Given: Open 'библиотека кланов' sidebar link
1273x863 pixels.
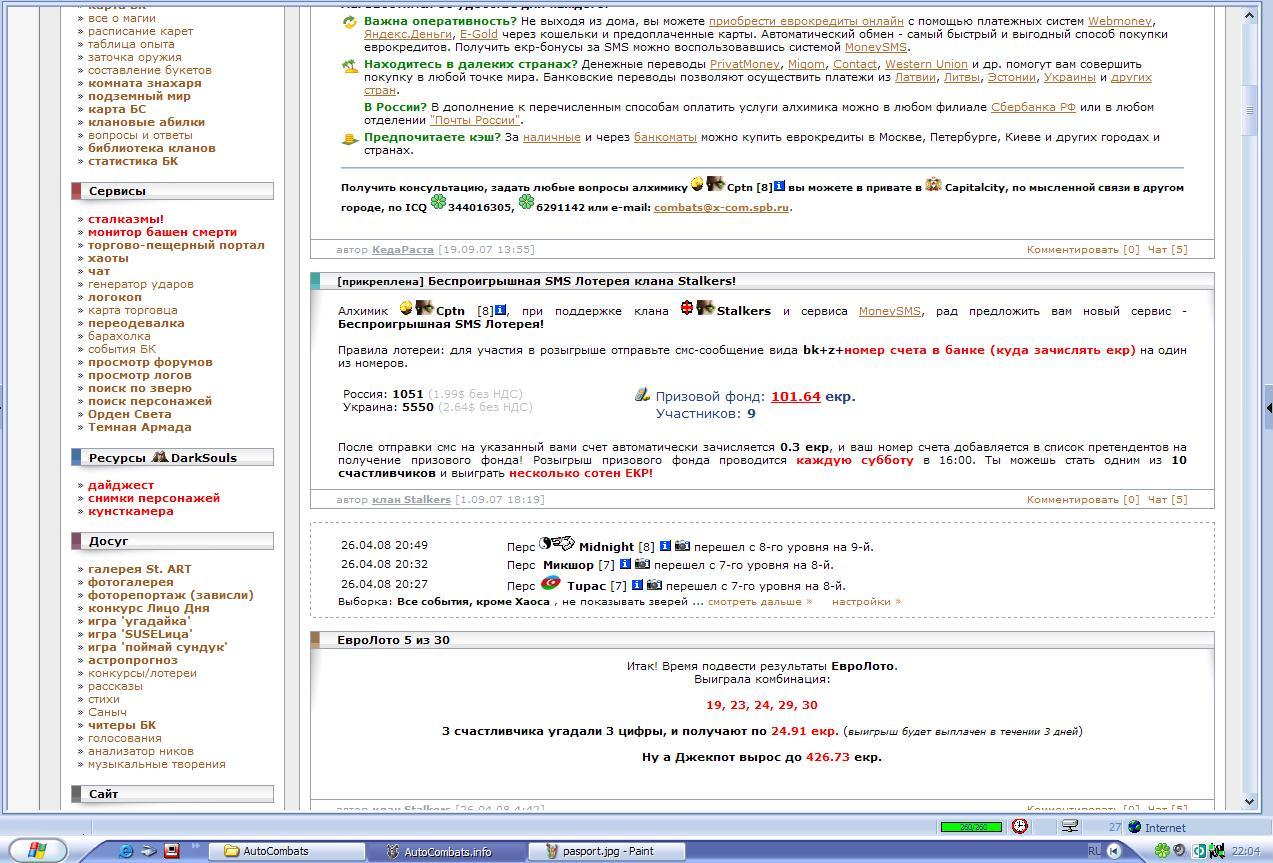Looking at the screenshot, I should (152, 148).
